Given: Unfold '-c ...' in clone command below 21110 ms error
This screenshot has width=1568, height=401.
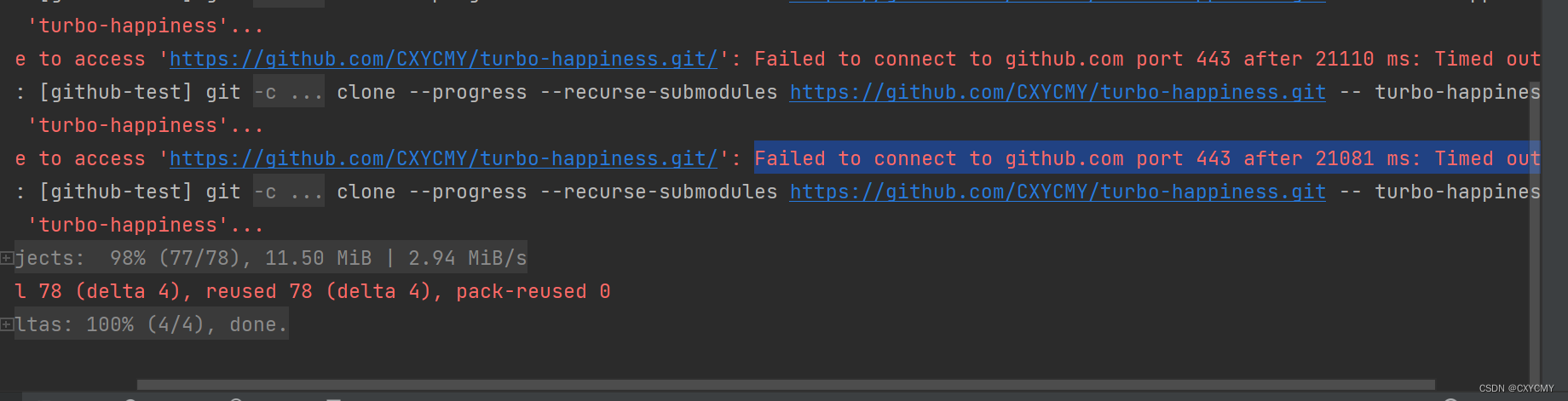Looking at the screenshot, I should click(289, 93).
